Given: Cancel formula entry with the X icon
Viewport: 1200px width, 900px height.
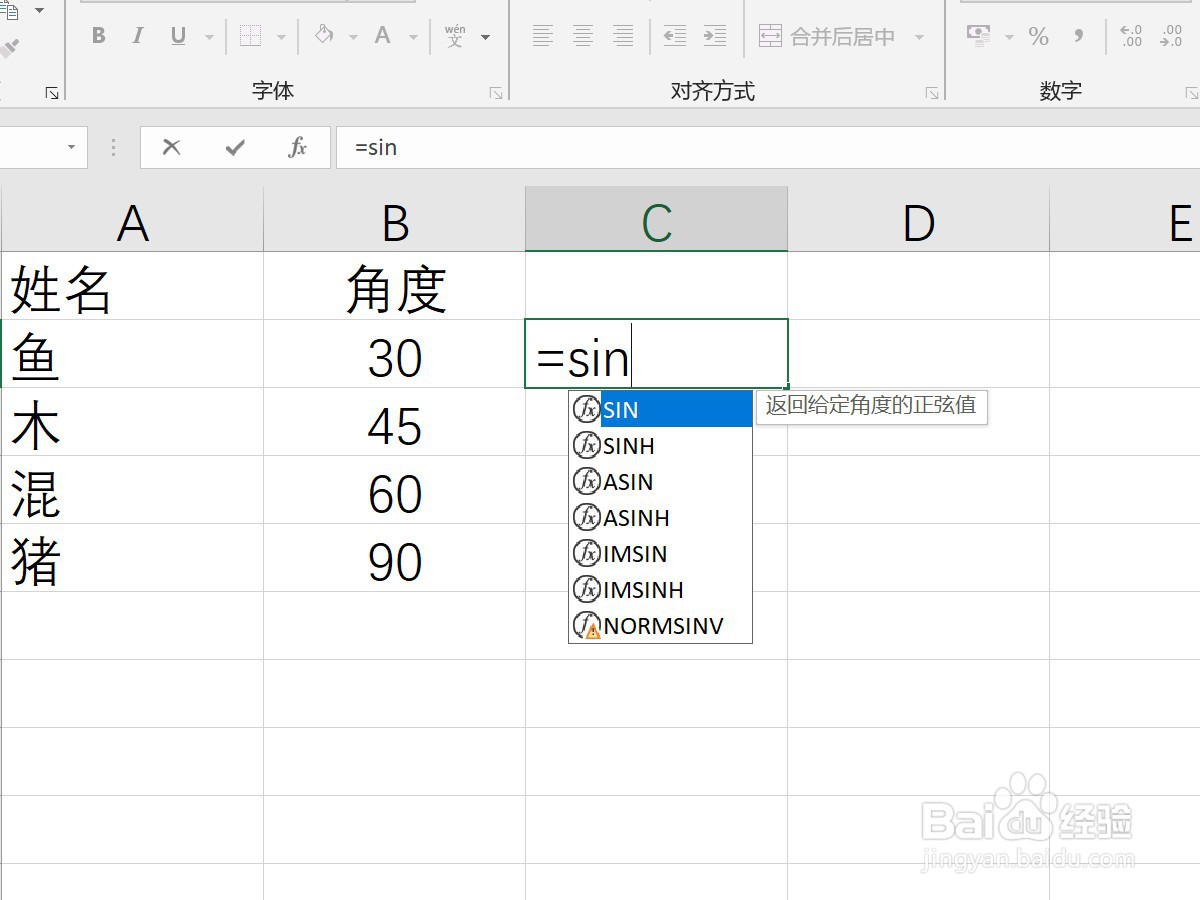Looking at the screenshot, I should tap(170, 147).
